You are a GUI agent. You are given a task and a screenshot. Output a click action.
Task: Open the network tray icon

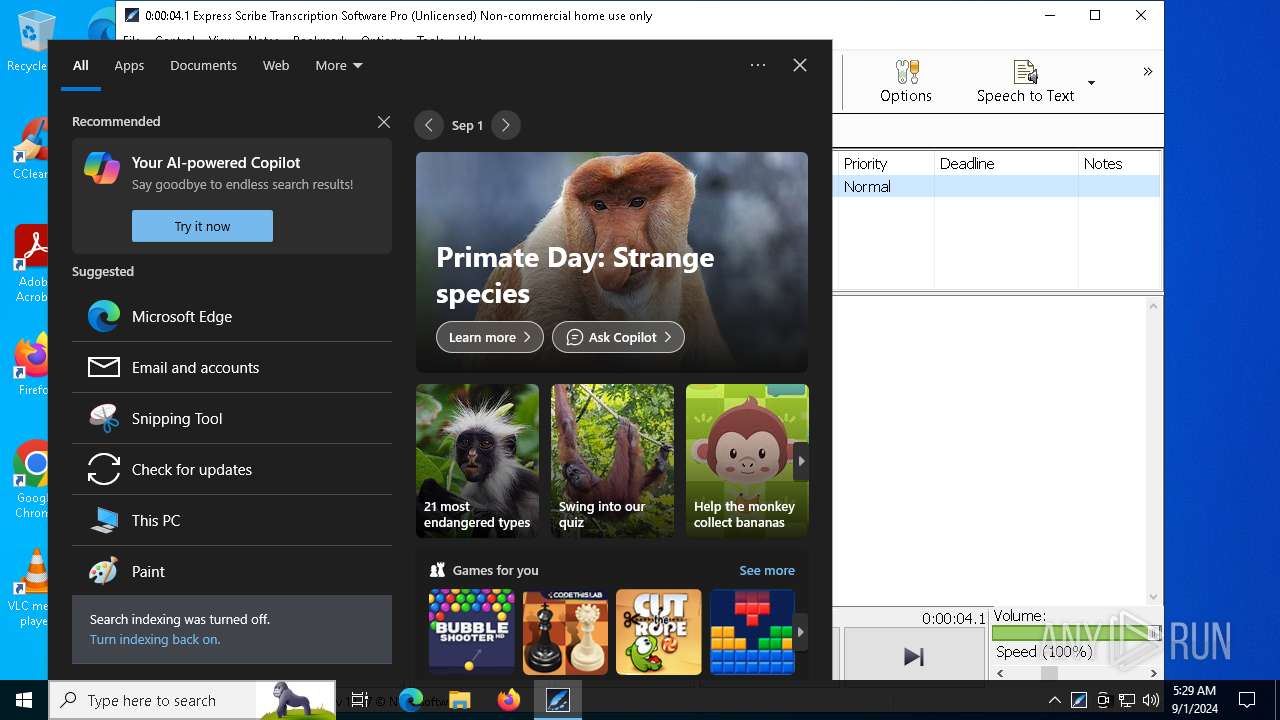coord(1127,700)
